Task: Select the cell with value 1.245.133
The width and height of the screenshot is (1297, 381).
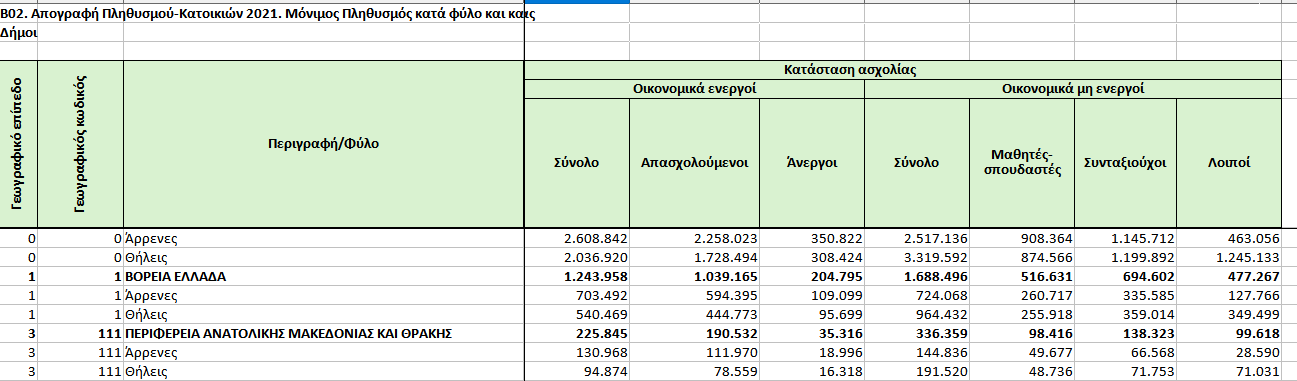Action: pyautogui.click(x=1230, y=258)
